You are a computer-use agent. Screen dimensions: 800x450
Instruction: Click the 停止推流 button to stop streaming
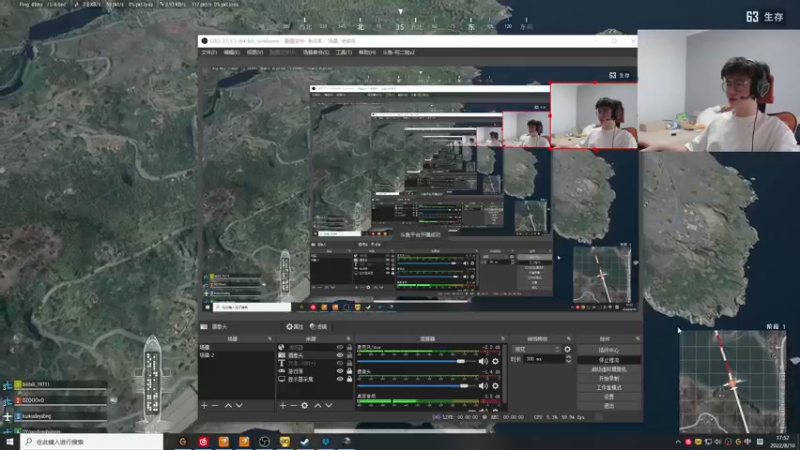(609, 360)
